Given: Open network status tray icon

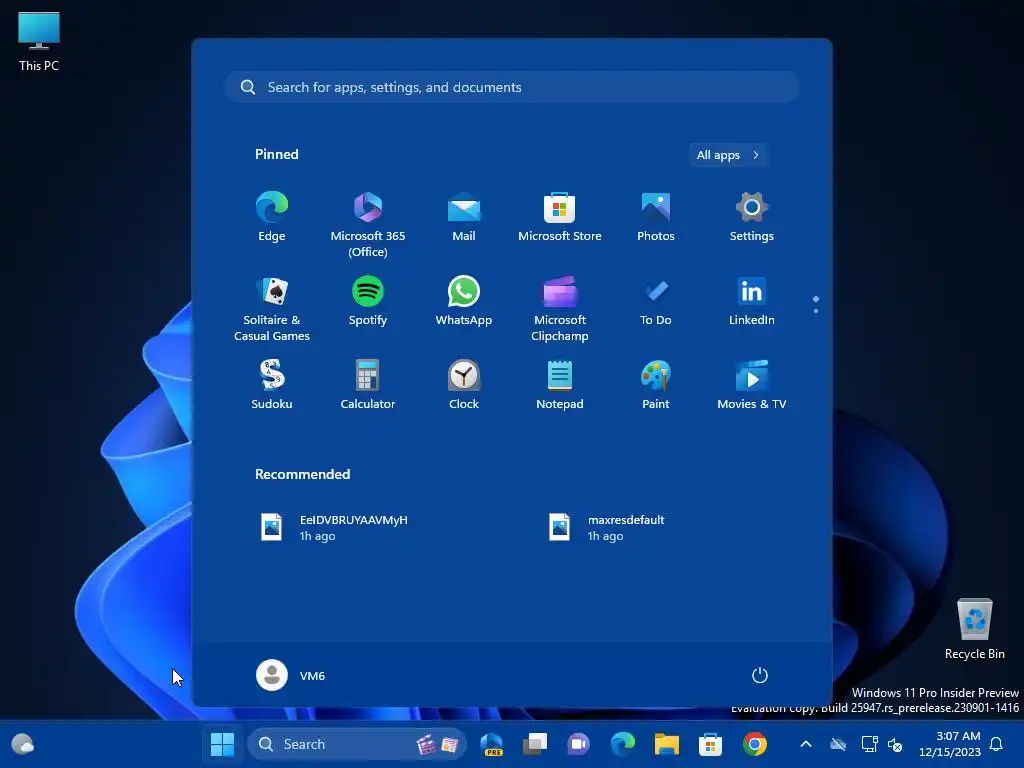Looking at the screenshot, I should 869,744.
